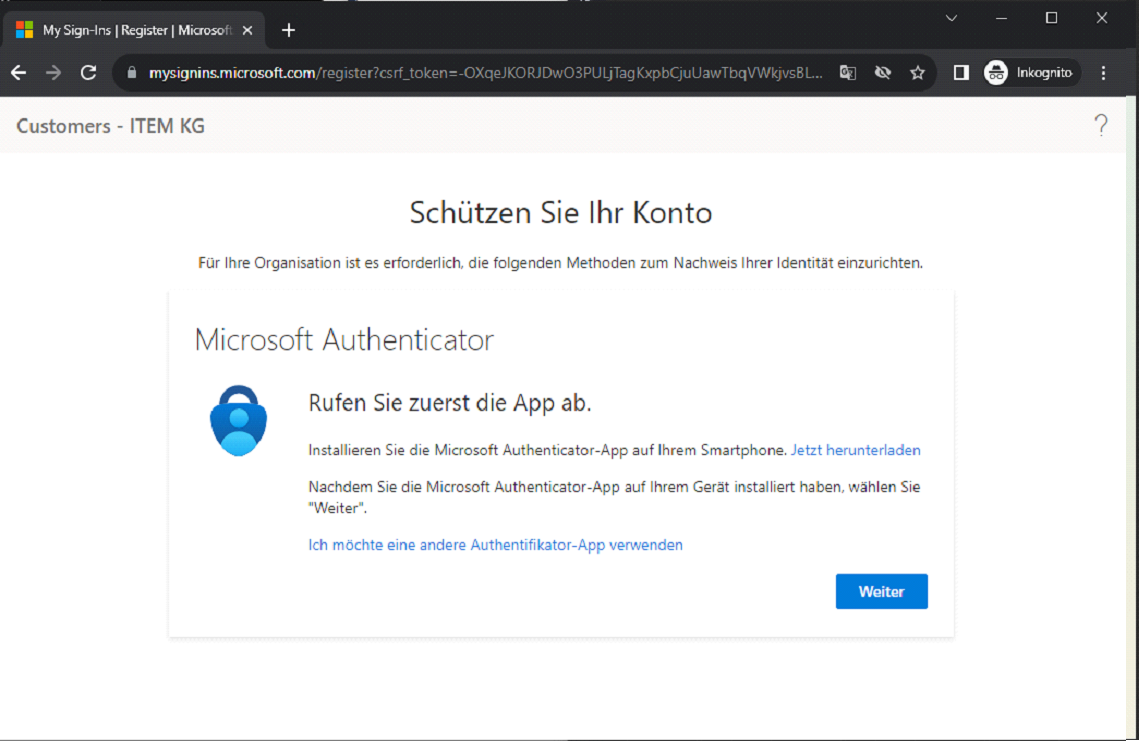Maximize the browser window

click(x=1051, y=18)
